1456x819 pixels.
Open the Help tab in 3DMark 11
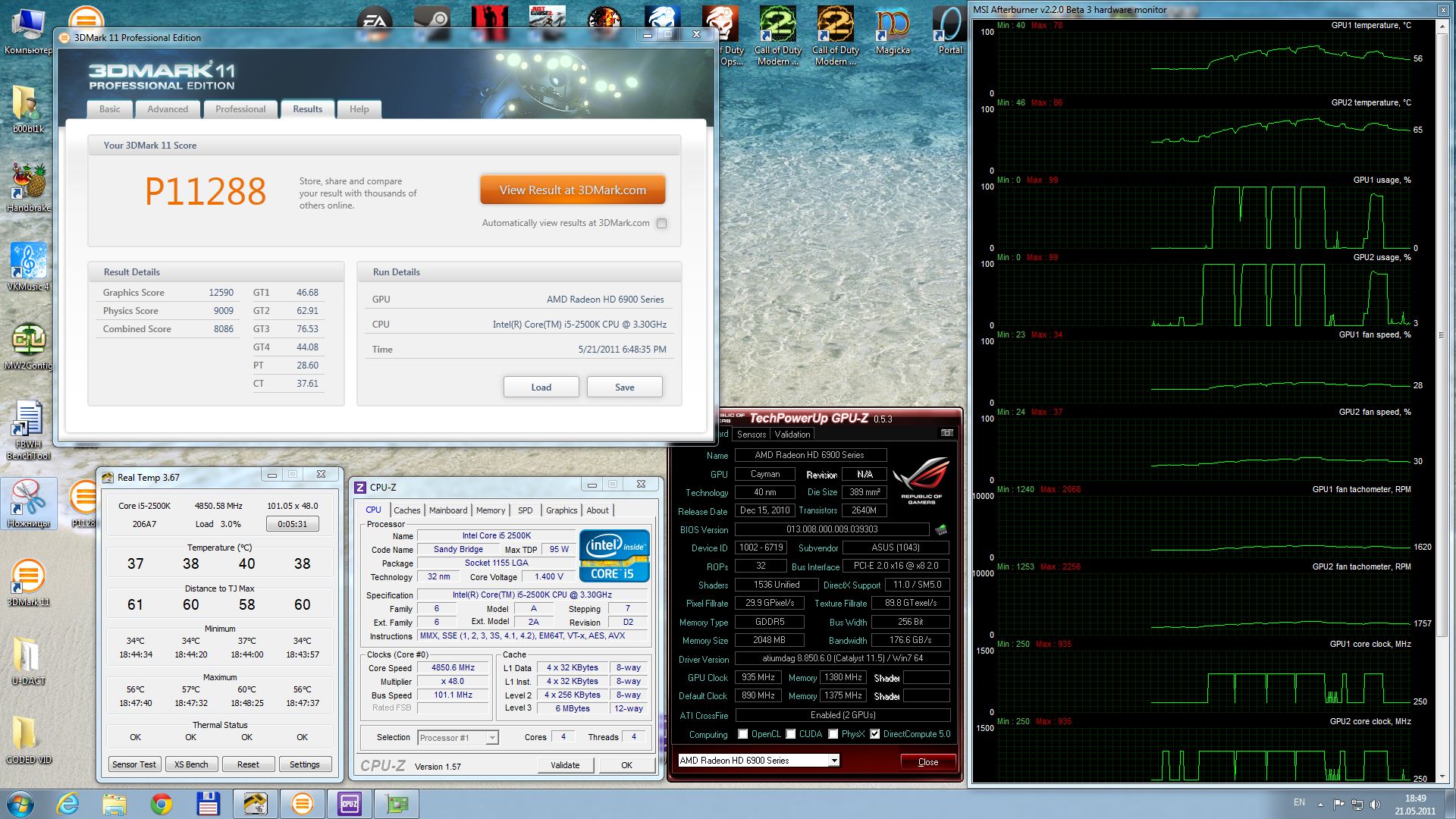click(359, 109)
